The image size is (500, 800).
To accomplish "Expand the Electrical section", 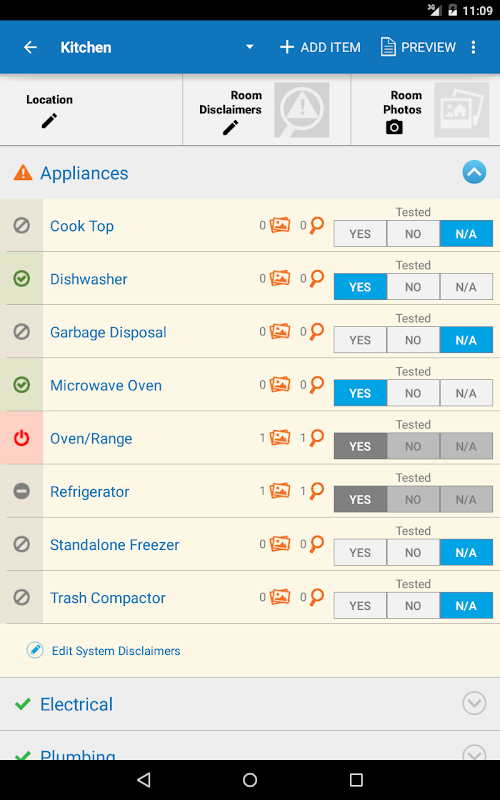I will coord(474,704).
